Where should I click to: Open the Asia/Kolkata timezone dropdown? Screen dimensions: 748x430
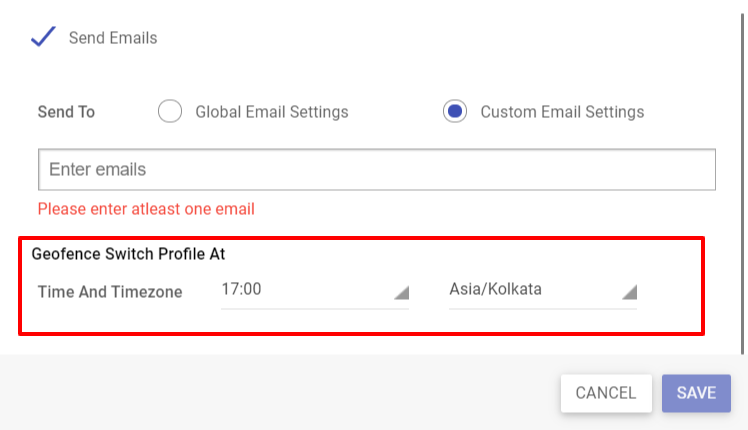(543, 290)
